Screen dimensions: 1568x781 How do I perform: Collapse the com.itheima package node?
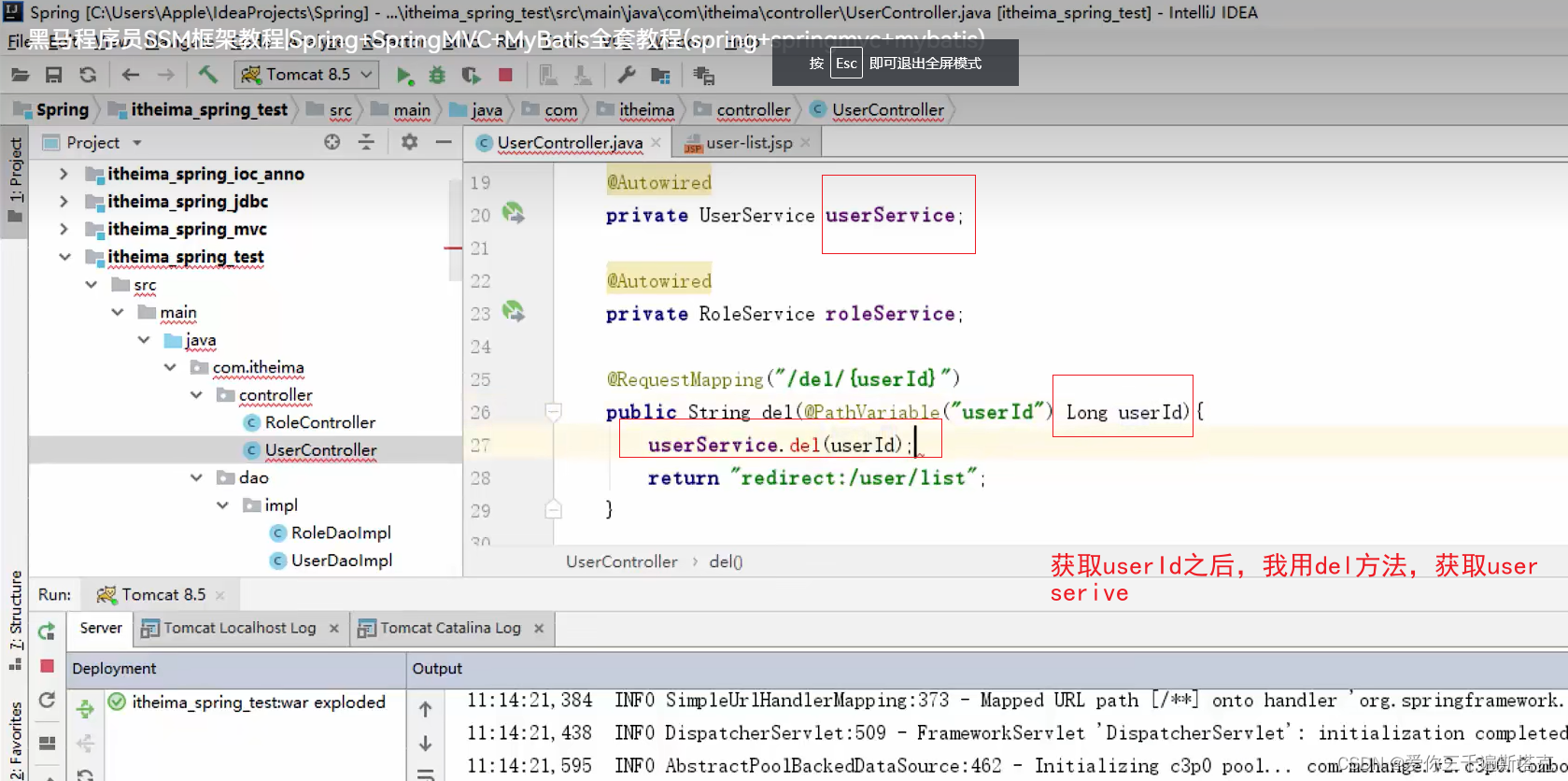[x=170, y=367]
